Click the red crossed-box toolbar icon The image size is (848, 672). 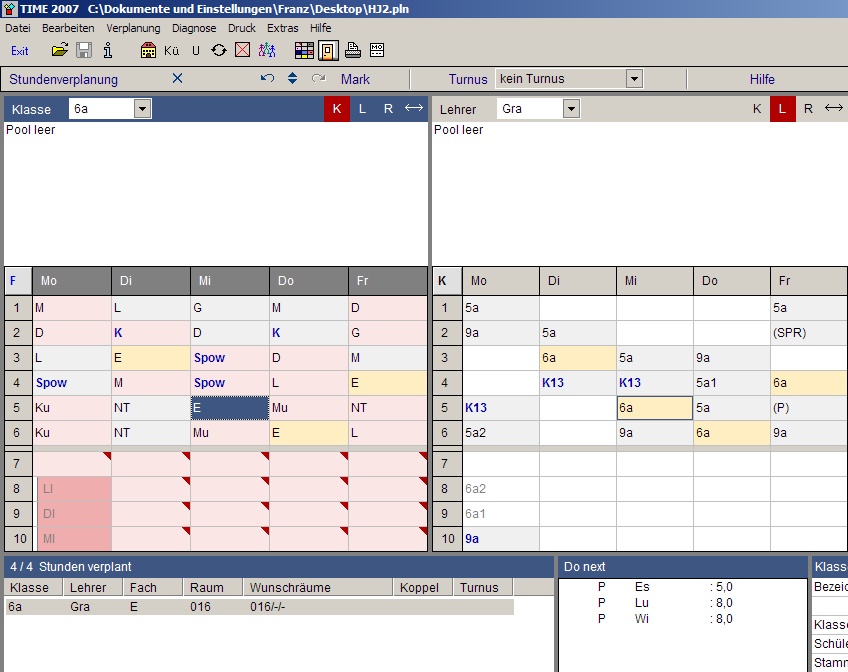tap(242, 50)
